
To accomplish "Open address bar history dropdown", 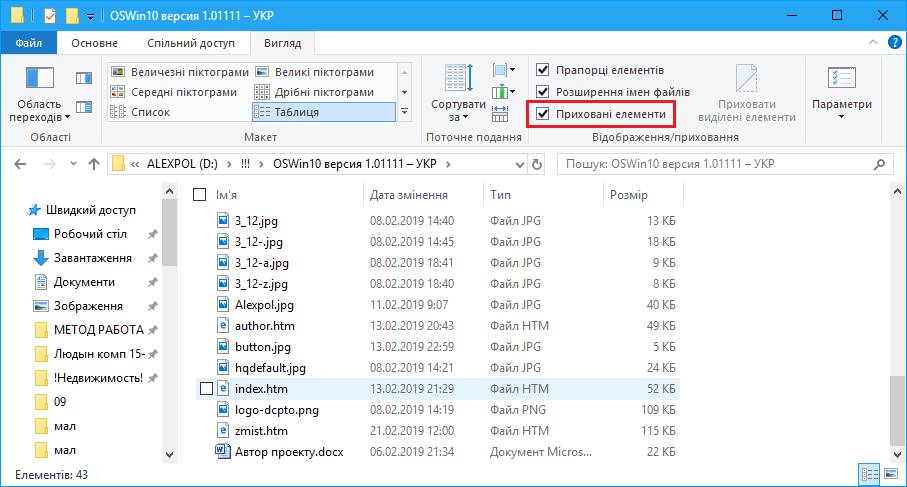I will (x=519, y=164).
